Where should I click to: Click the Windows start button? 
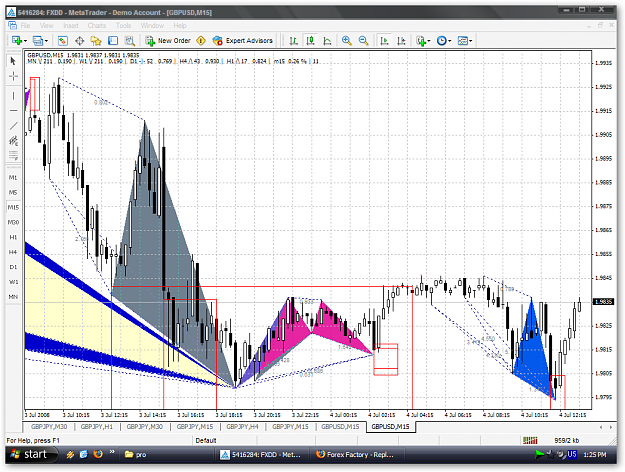(x=32, y=454)
